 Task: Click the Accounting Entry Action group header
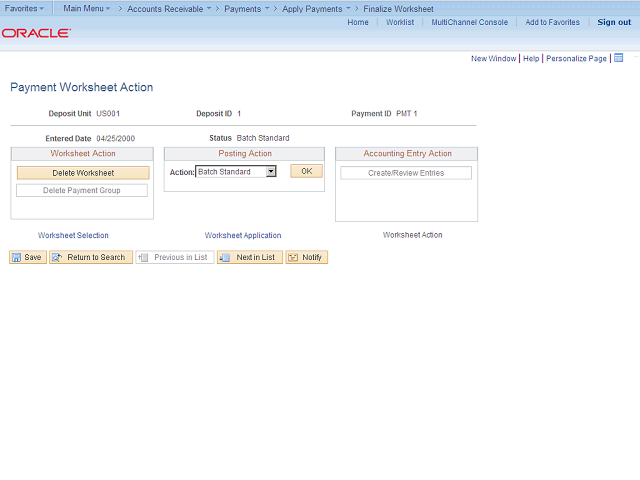tap(407, 153)
